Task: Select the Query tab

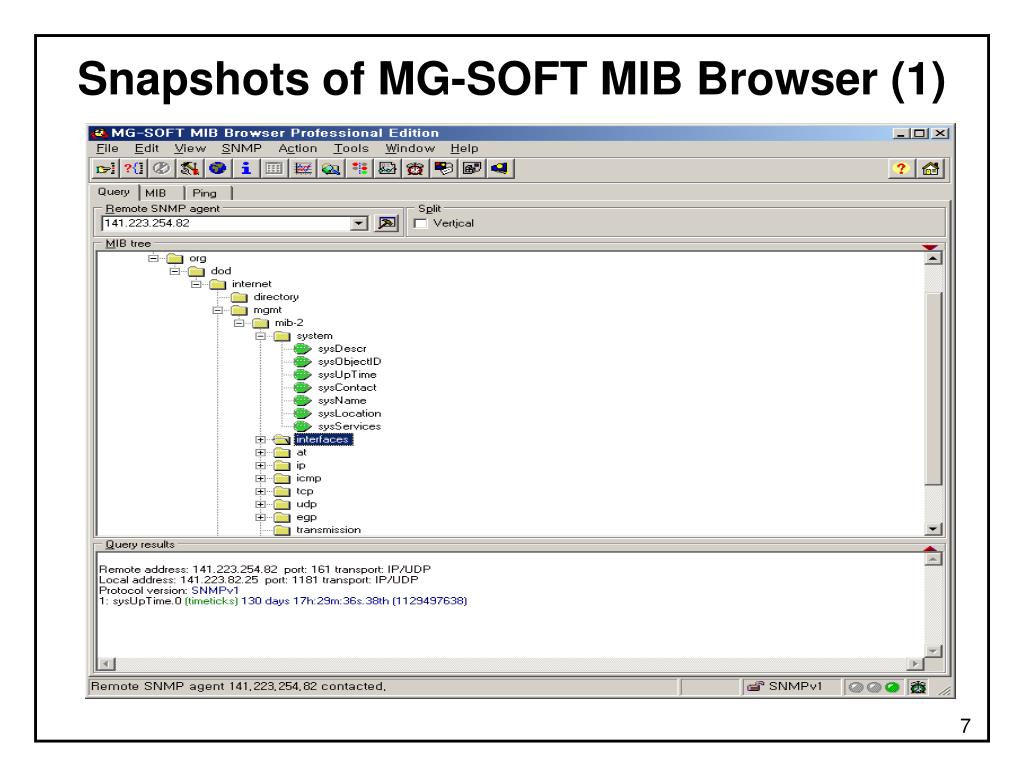Action: [x=114, y=192]
